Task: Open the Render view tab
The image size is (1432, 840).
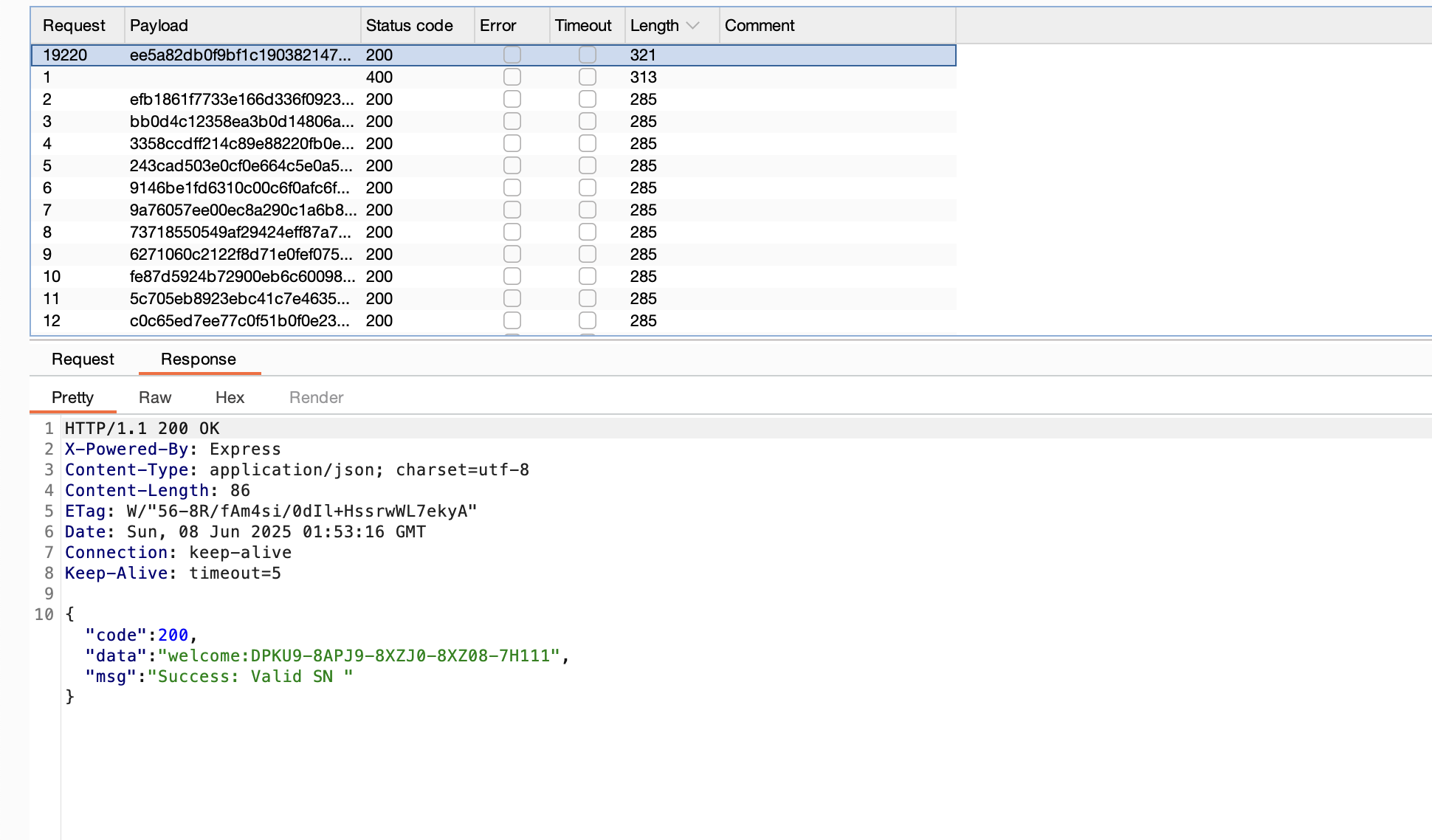Action: (x=316, y=398)
